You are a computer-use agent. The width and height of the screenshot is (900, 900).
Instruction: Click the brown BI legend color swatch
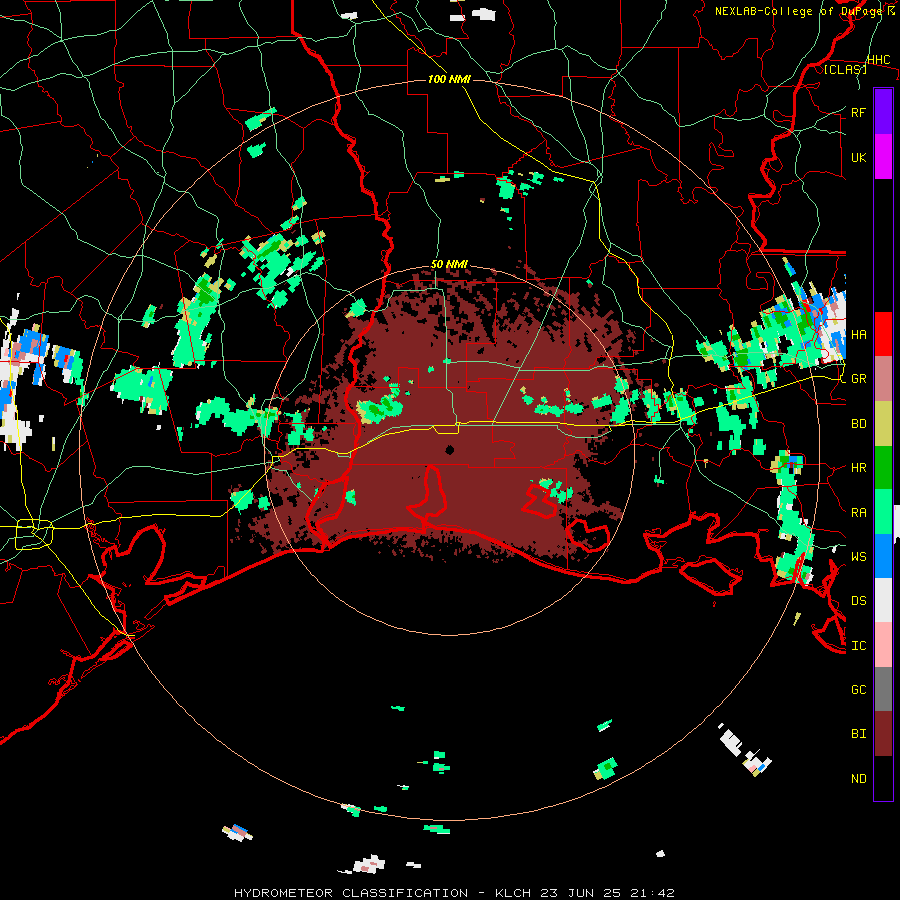coord(883,734)
